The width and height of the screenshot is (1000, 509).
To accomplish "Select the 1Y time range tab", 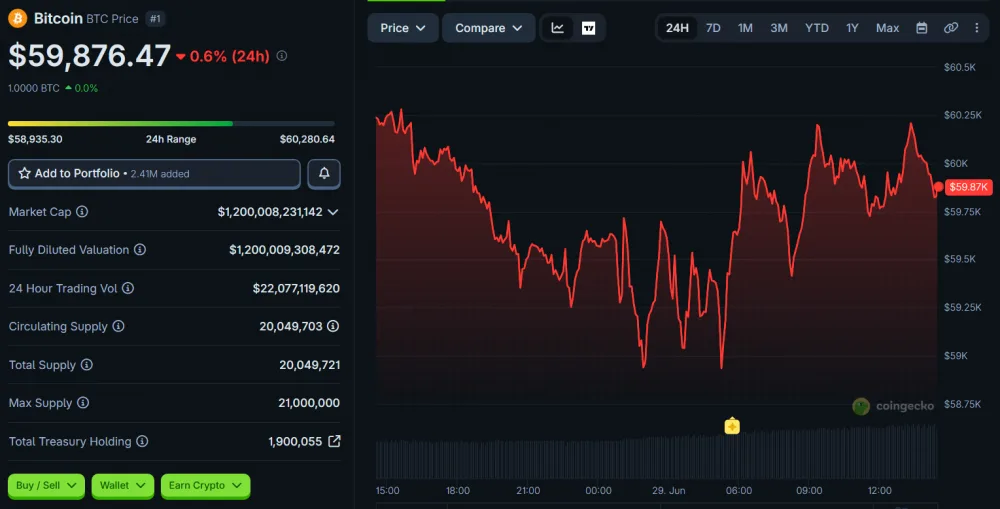I will [x=852, y=28].
